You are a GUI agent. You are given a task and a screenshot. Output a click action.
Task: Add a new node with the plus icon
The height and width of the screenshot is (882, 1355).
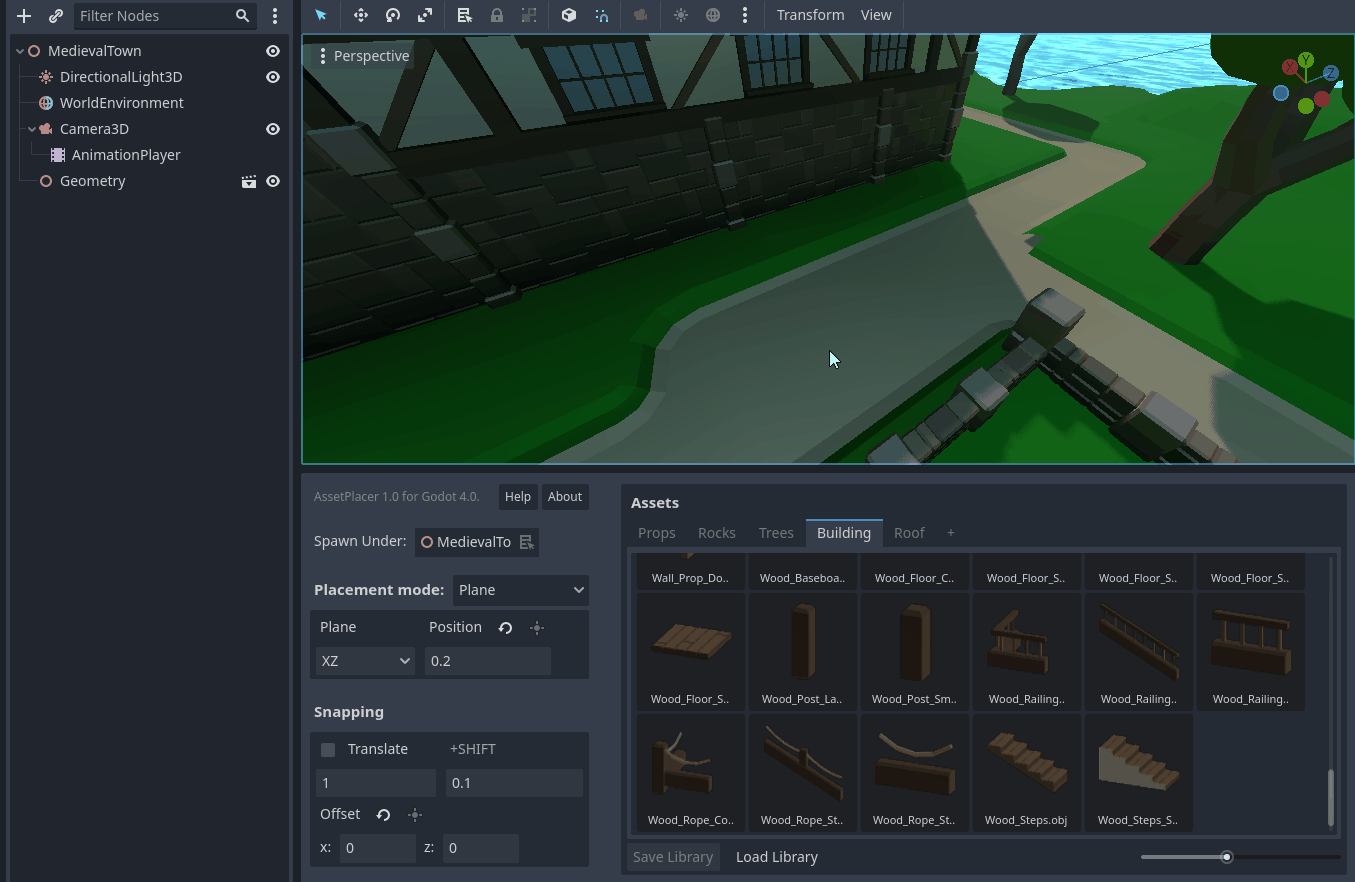tap(24, 16)
